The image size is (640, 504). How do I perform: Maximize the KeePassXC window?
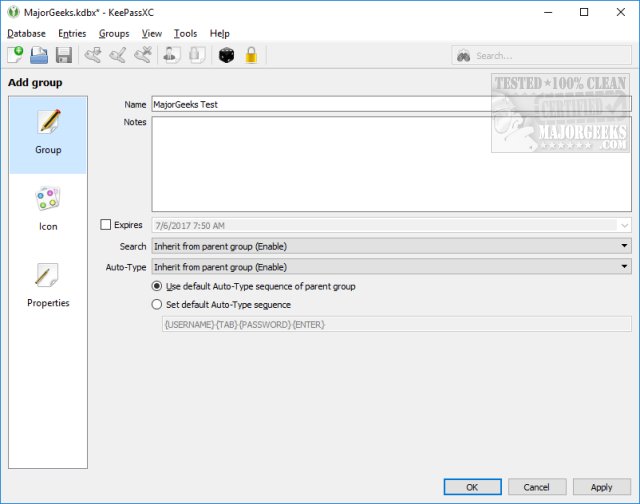(x=584, y=12)
